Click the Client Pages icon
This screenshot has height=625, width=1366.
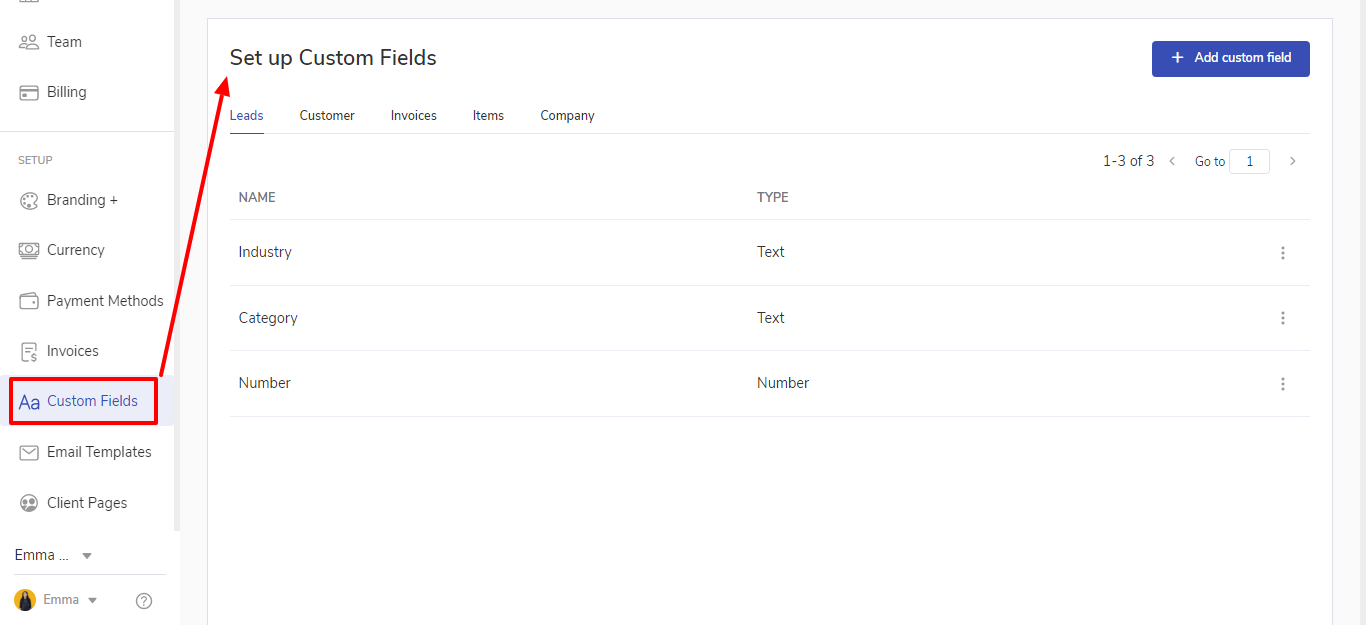pyautogui.click(x=29, y=503)
